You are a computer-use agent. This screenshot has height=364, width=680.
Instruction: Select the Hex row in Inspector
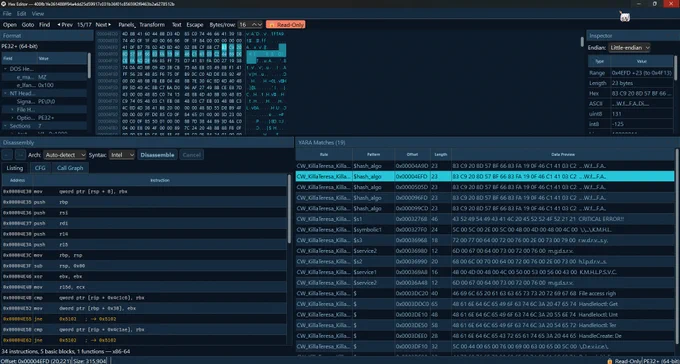tap(631, 93)
